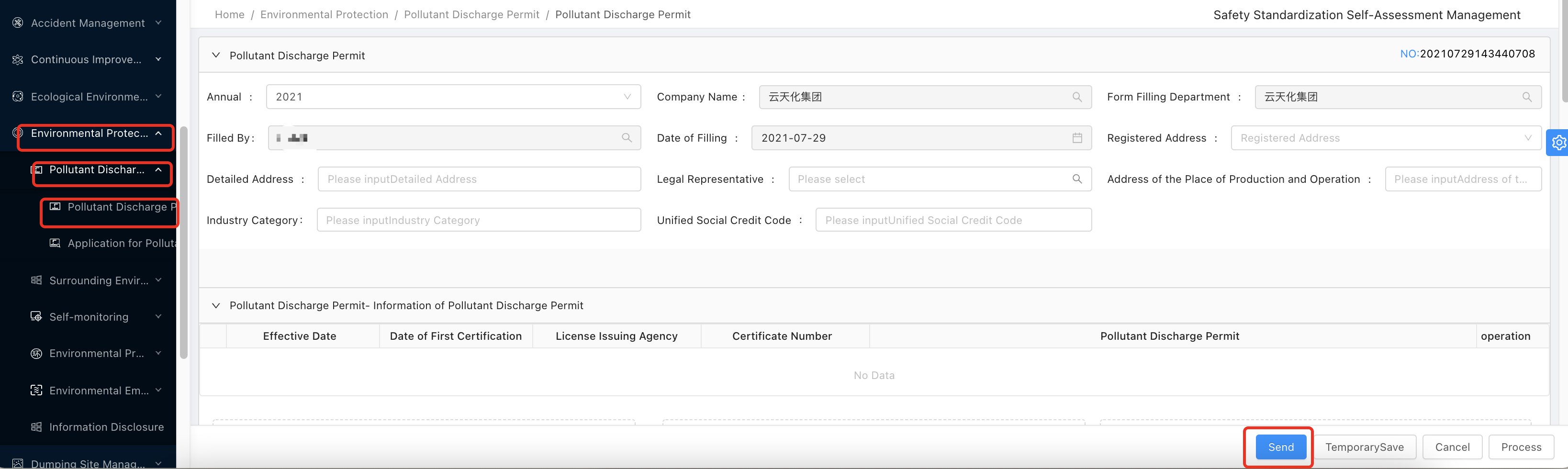Collapse the Pollutant Dischar... submenu chevron
This screenshot has width=1568, height=469.
tap(158, 170)
